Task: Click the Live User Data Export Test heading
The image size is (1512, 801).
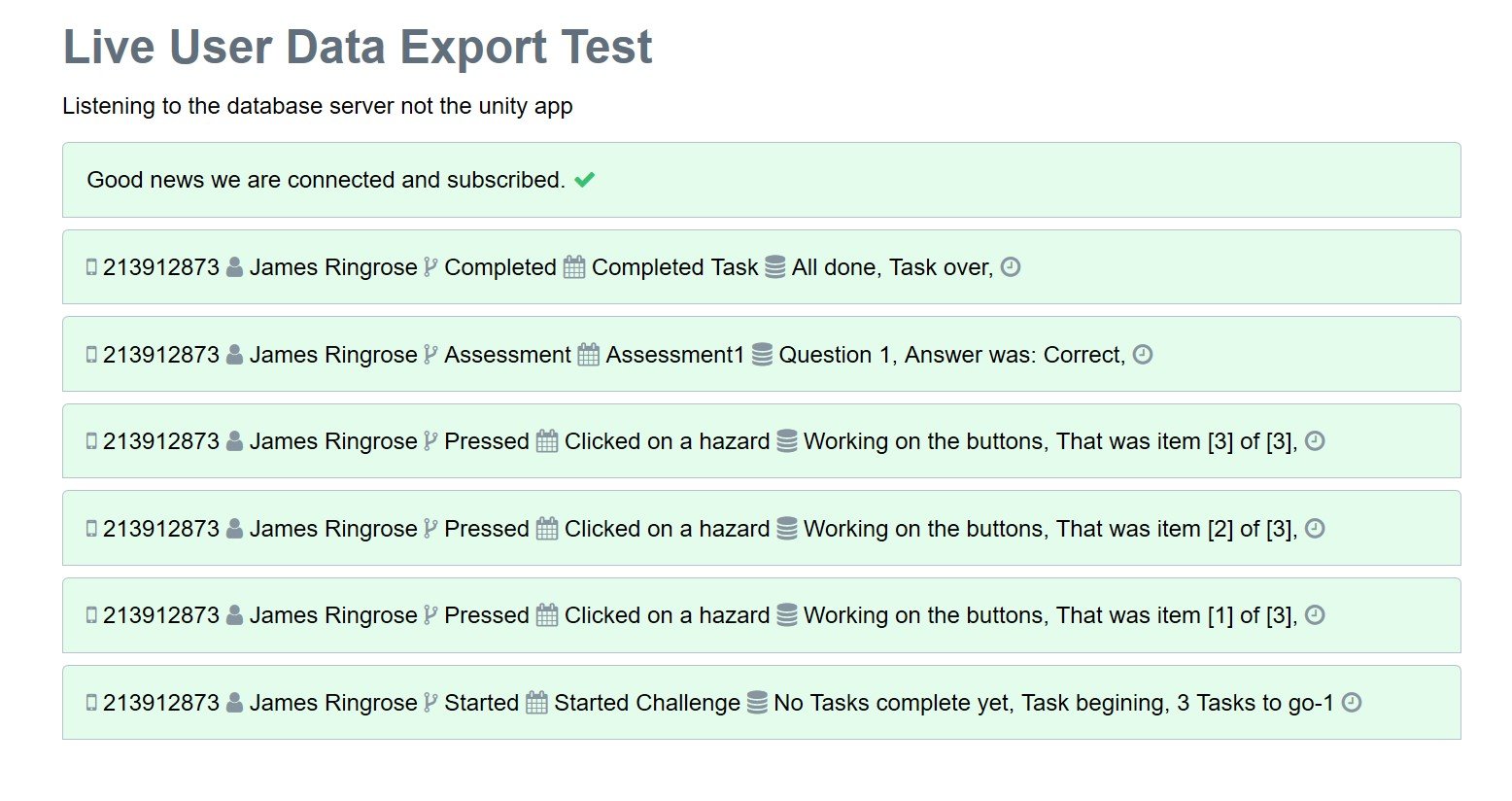Action: [x=358, y=48]
